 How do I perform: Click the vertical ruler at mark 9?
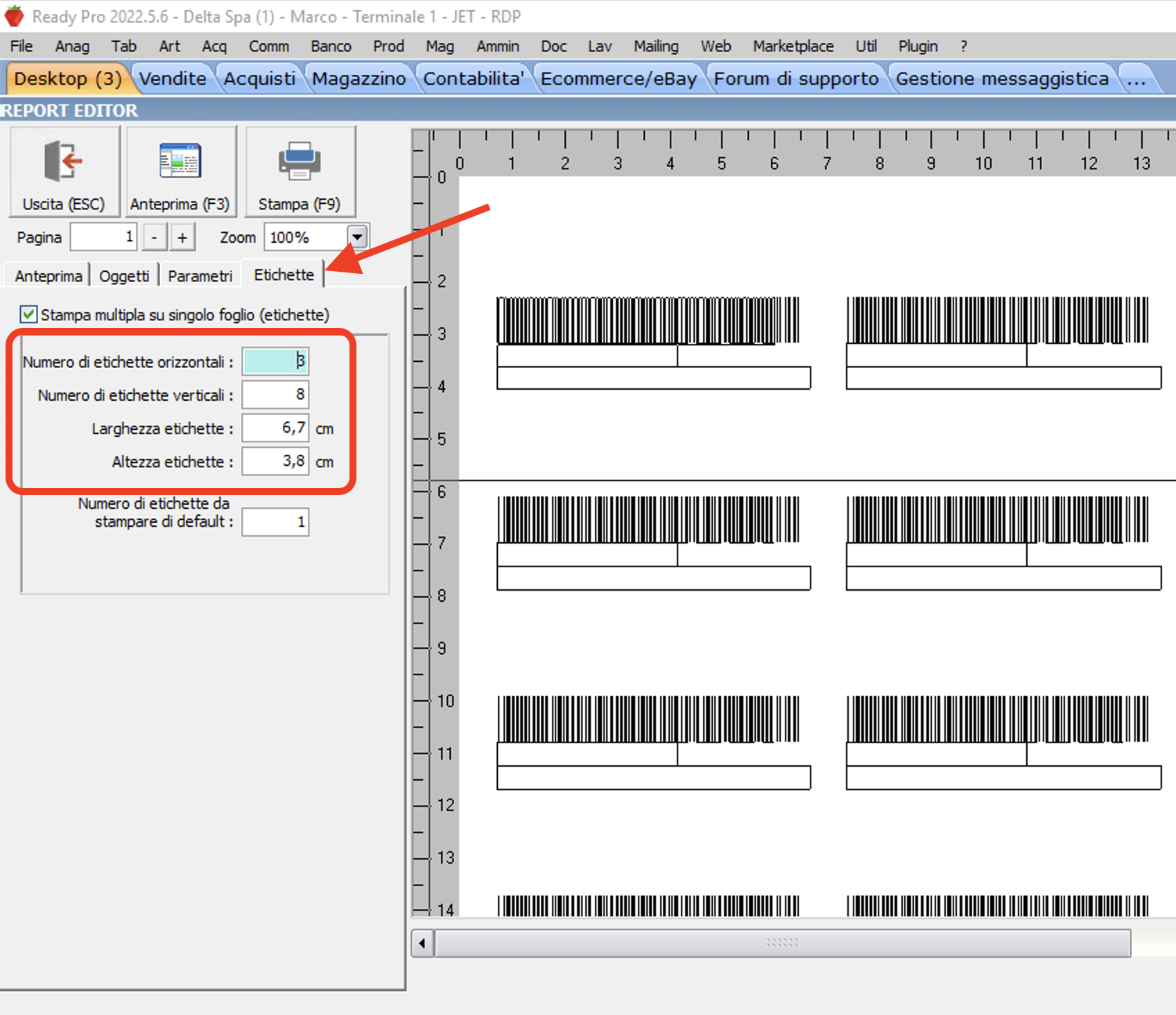pyautogui.click(x=442, y=648)
